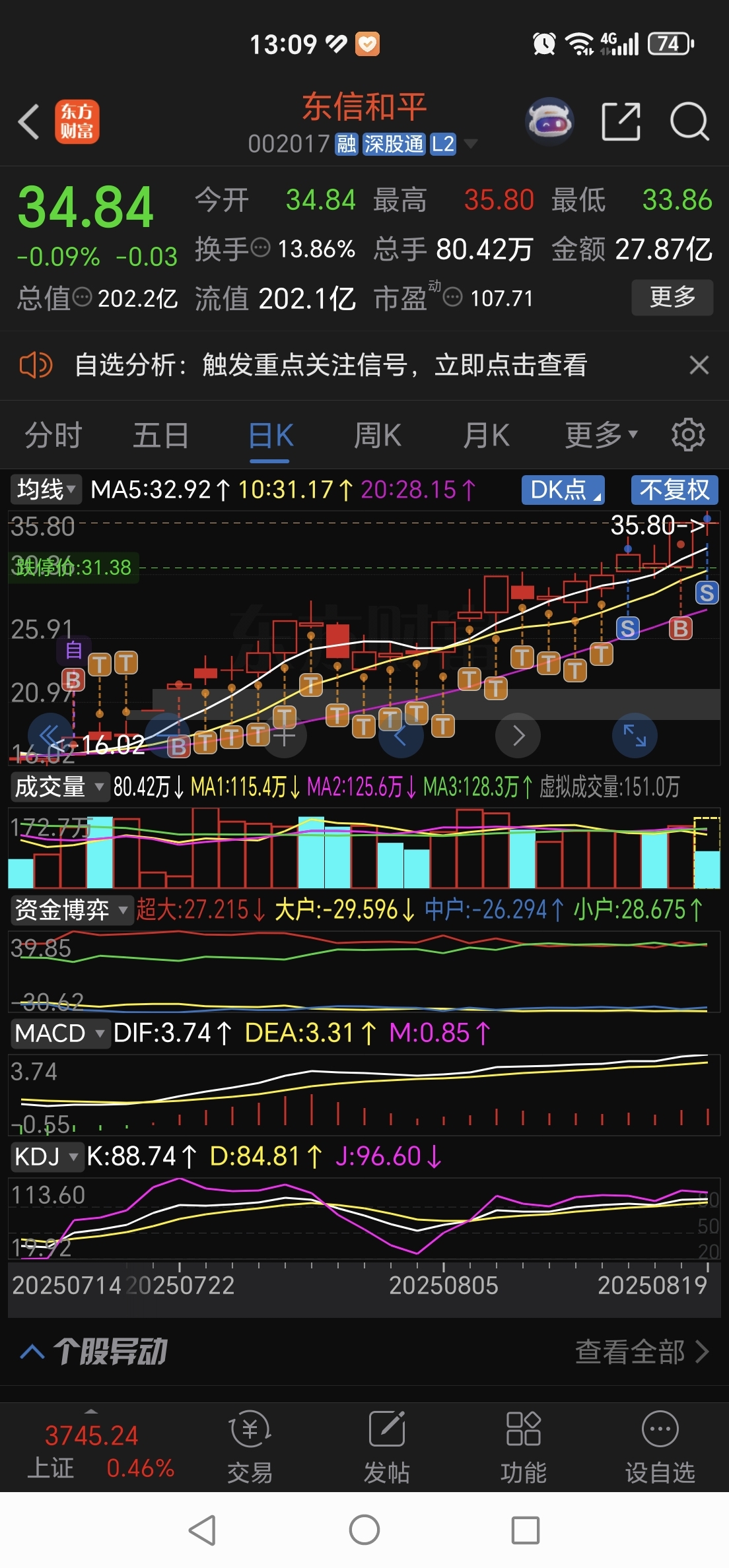Toggle the 不复权 adjustment button
The width and height of the screenshot is (729, 1568).
(674, 490)
